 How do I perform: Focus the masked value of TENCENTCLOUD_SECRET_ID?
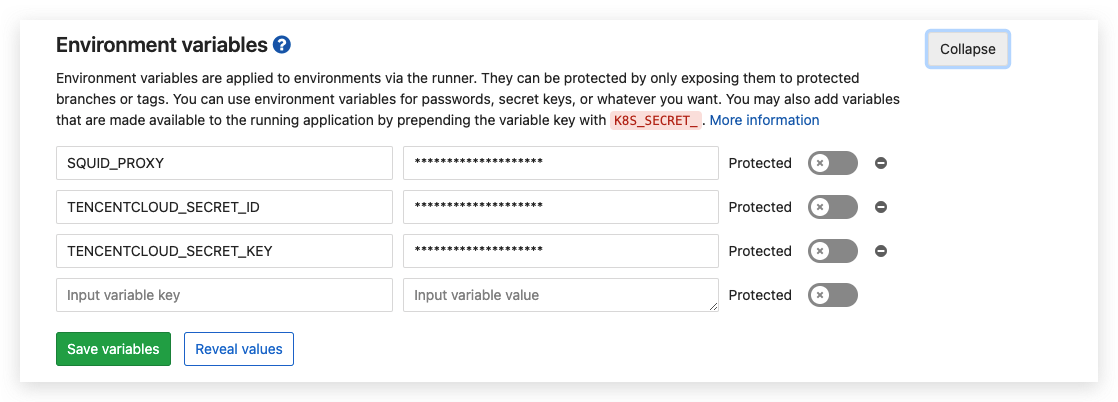(560, 207)
